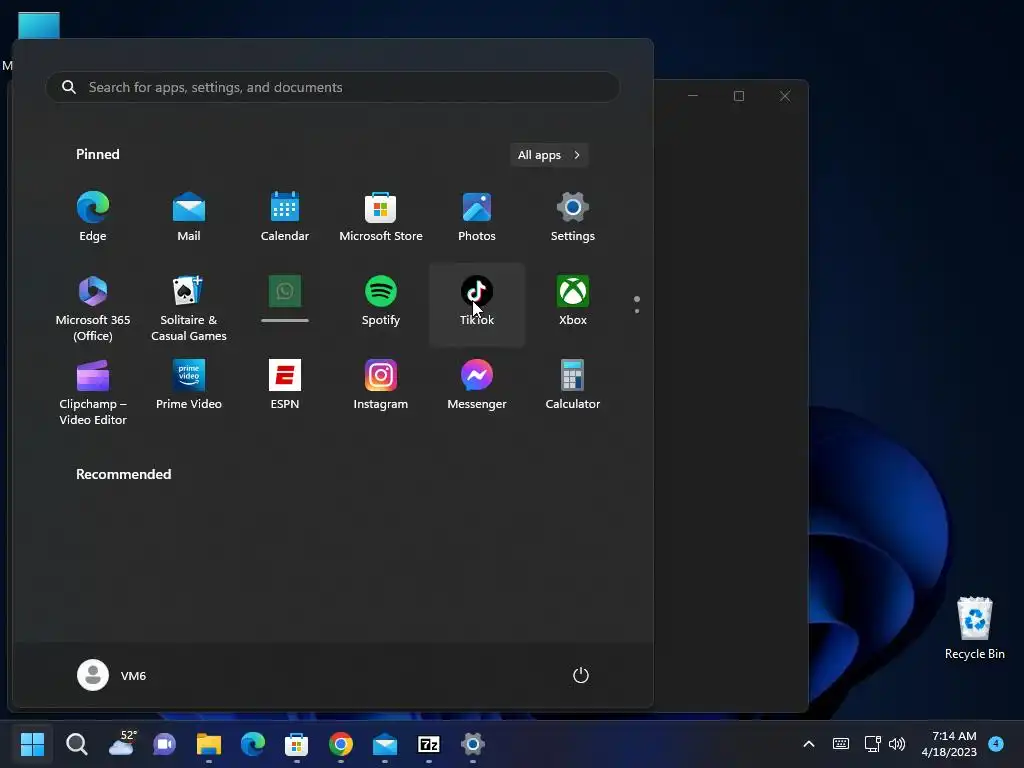Show hidden system tray icons
The image size is (1024, 768).
pyautogui.click(x=808, y=744)
